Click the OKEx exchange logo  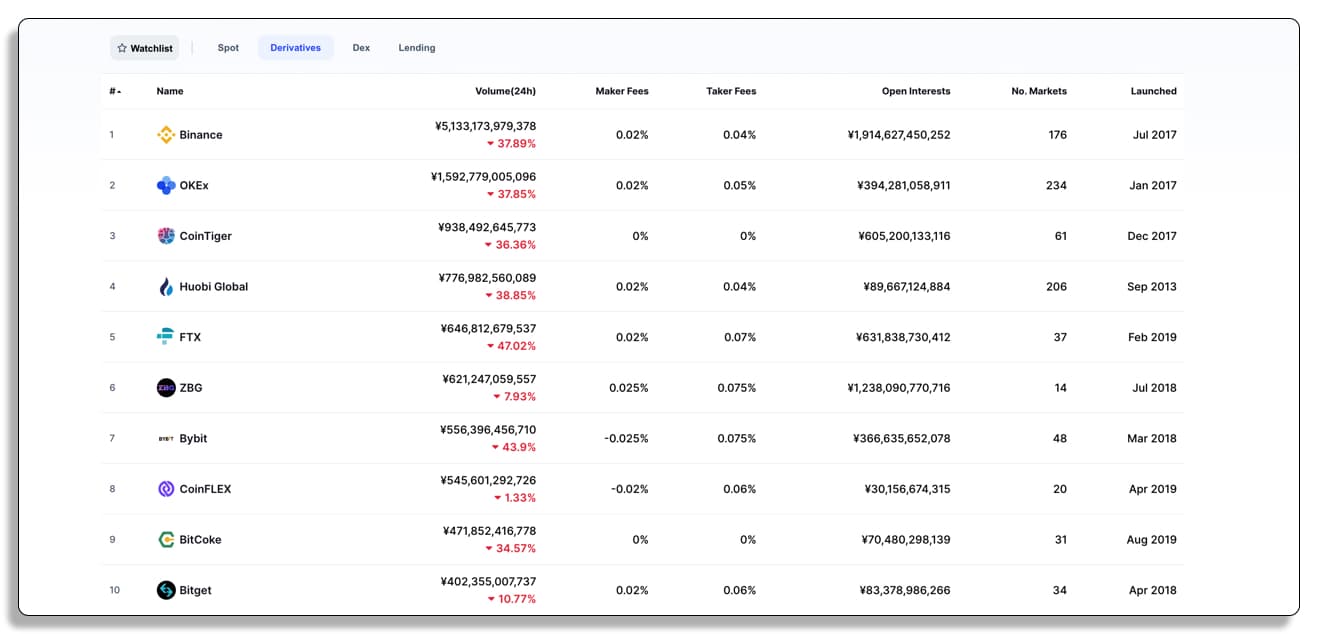[166, 185]
